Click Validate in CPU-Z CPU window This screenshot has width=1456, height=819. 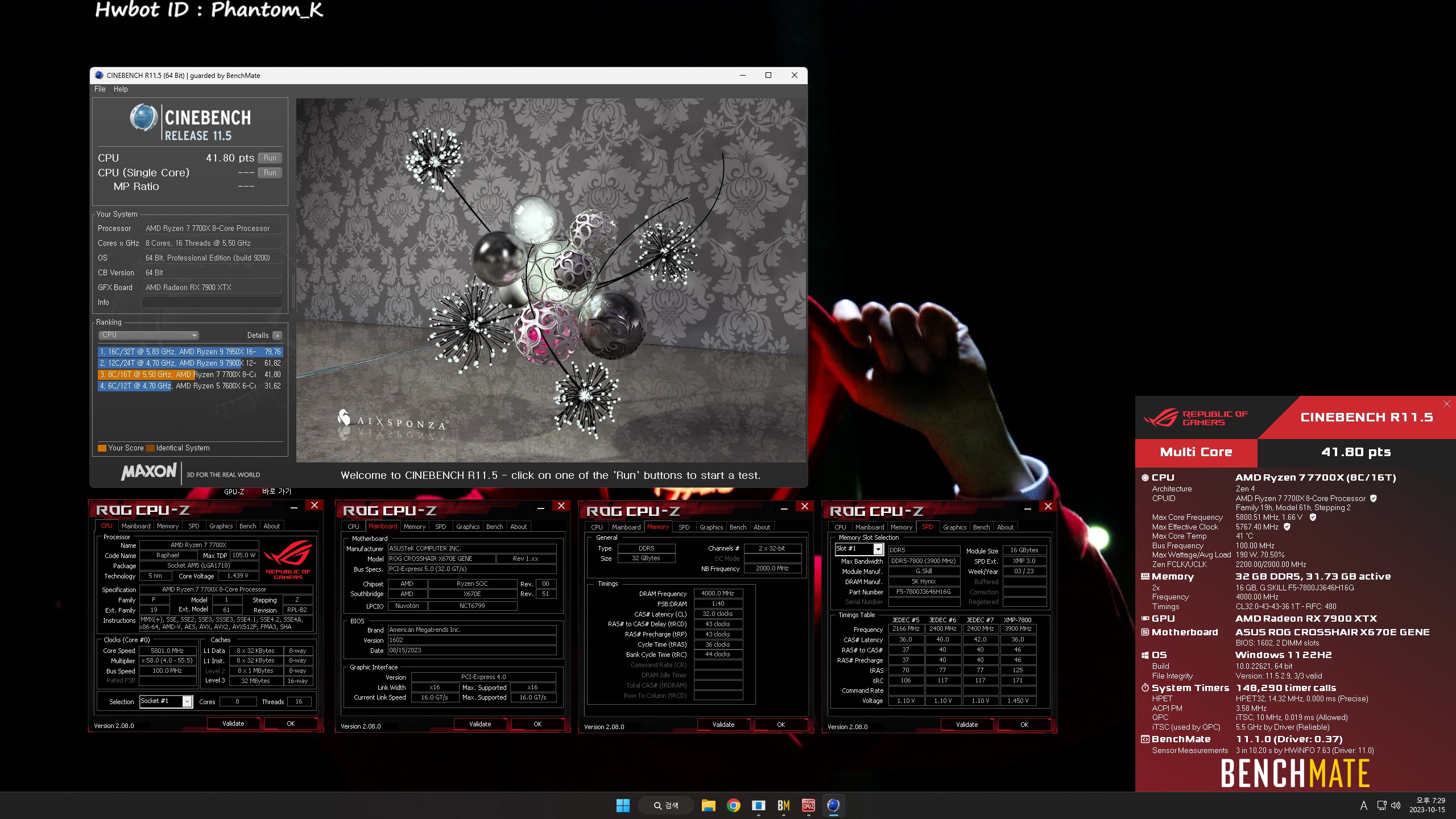[x=233, y=723]
